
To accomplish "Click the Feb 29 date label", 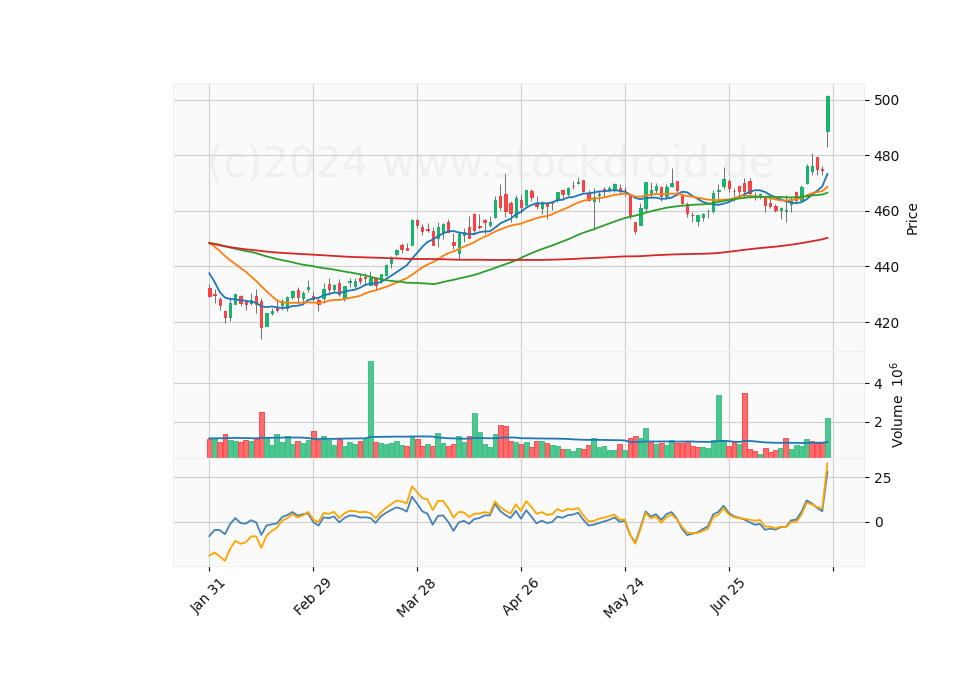I will (312, 596).
